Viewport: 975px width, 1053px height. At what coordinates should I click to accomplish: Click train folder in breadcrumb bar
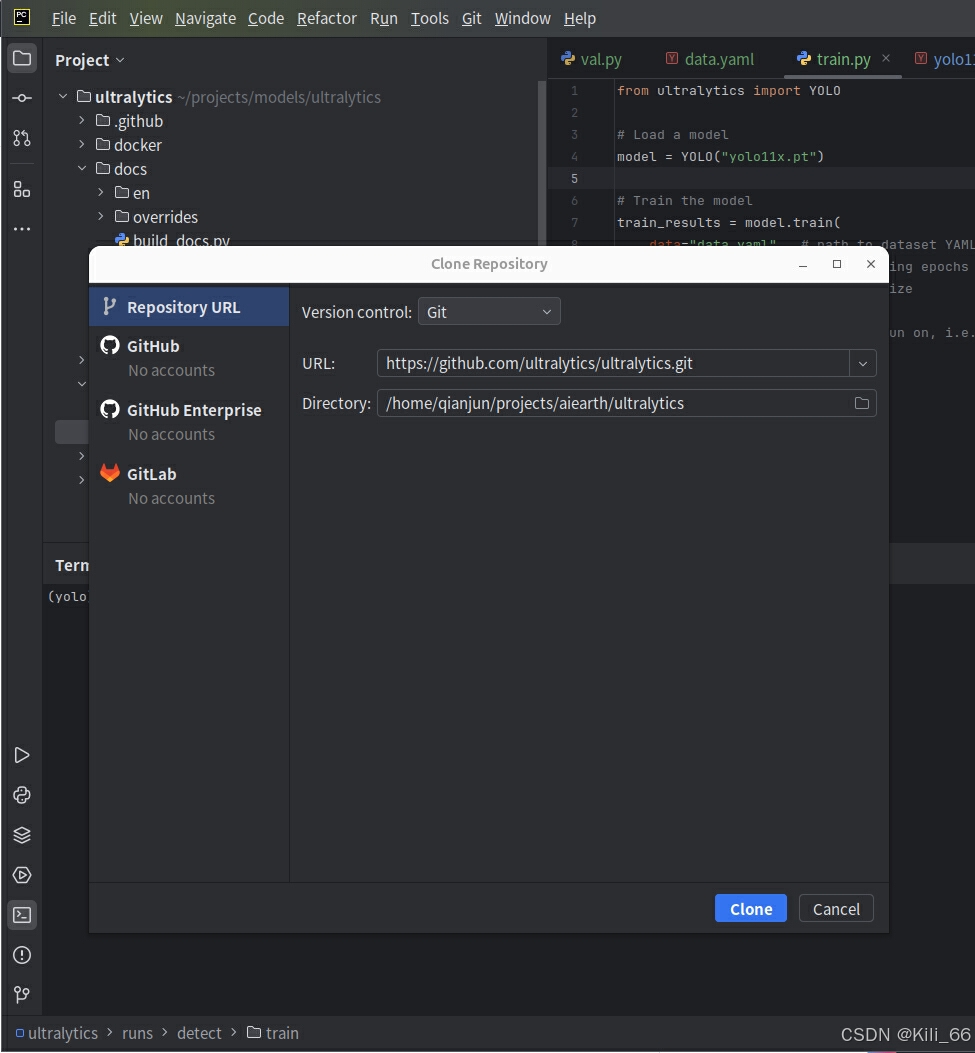click(x=273, y=1033)
